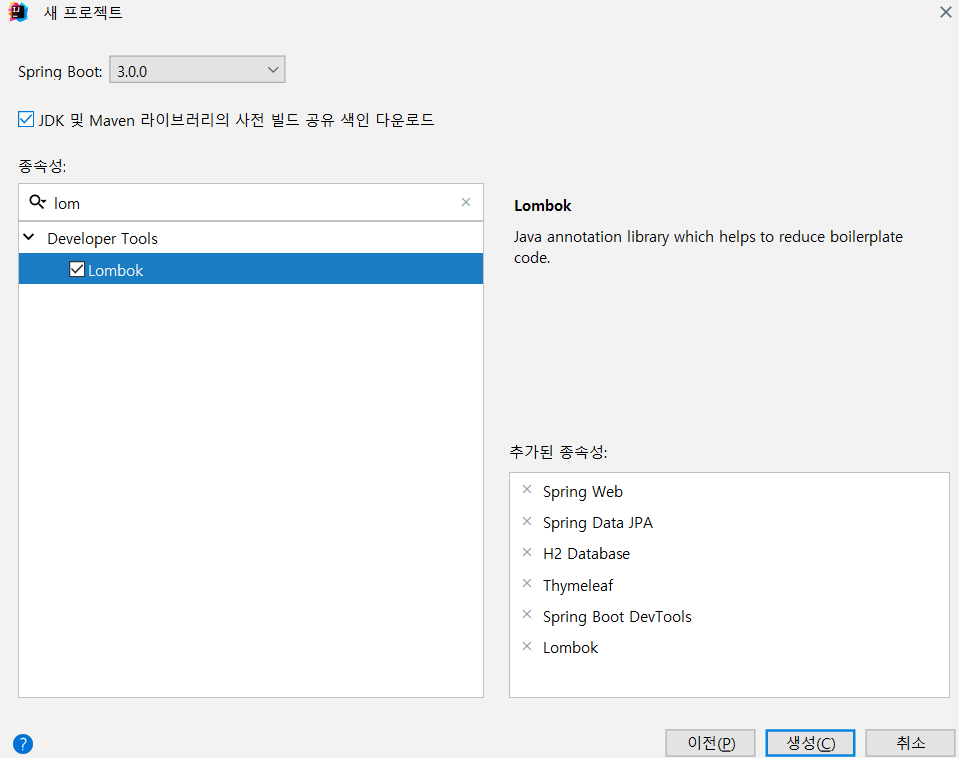
Task: Remove Thymeleaf from added dependencies
Action: click(527, 584)
